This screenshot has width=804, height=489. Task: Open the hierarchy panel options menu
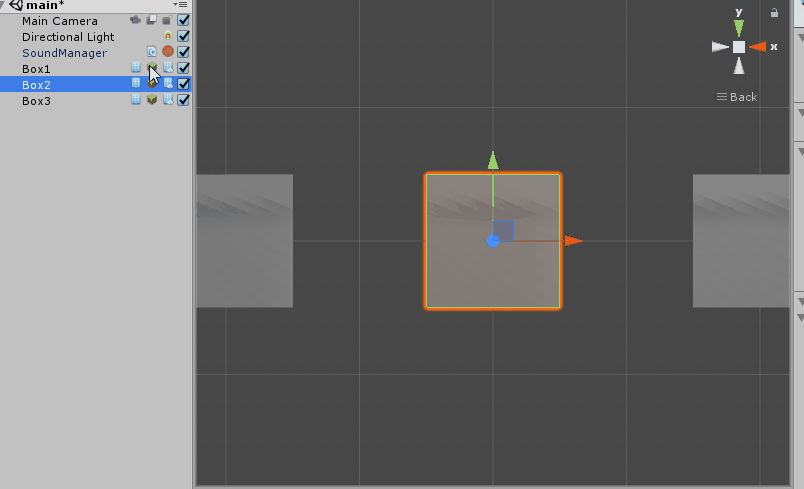pyautogui.click(x=180, y=5)
